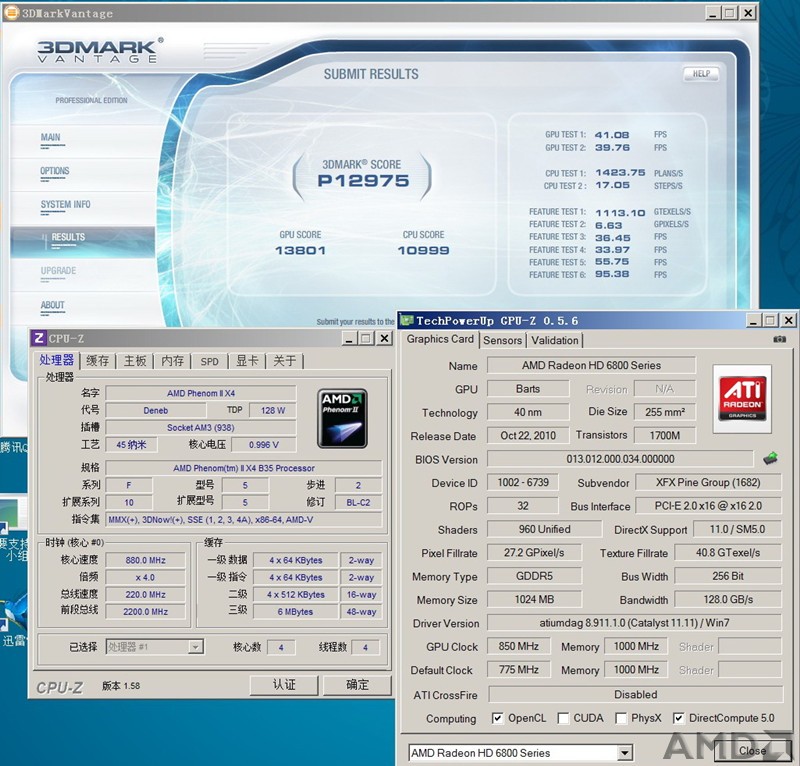Select the 缓存 tab in CPU-Z
This screenshot has height=766, width=800.
[x=97, y=361]
